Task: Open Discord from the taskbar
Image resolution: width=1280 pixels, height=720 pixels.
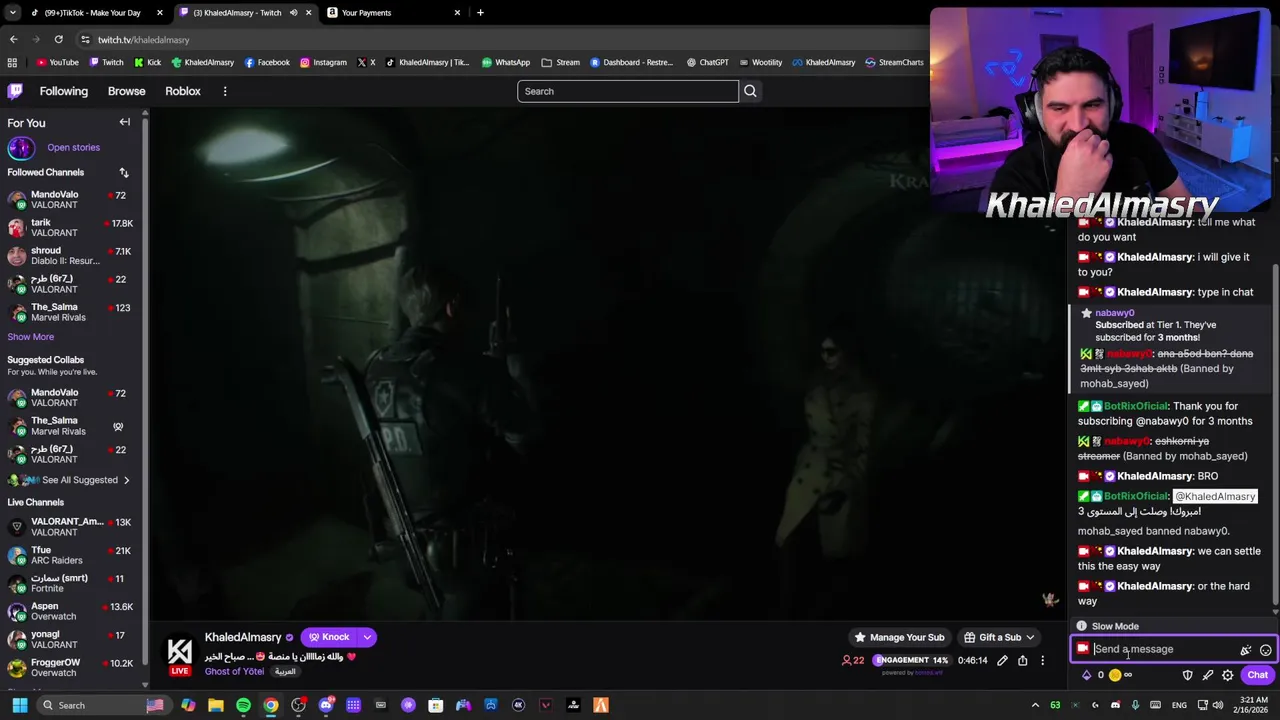Action: pyautogui.click(x=326, y=705)
